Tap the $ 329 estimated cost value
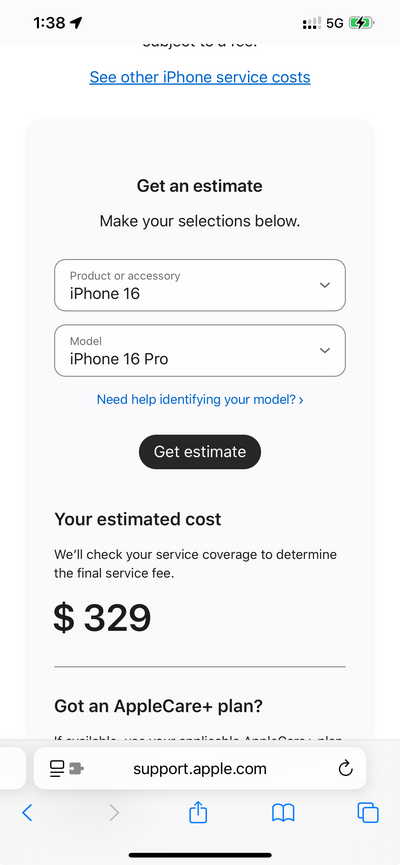Screen dimensions: 400x865 point(102,618)
